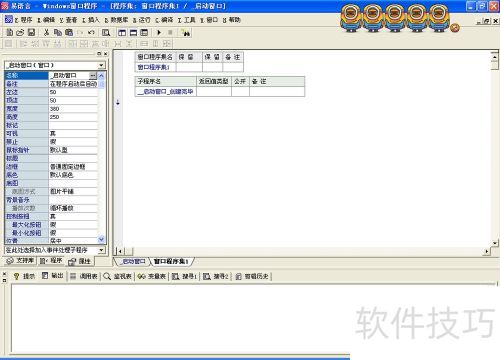Open the 搜寻2 tab

tap(216, 276)
